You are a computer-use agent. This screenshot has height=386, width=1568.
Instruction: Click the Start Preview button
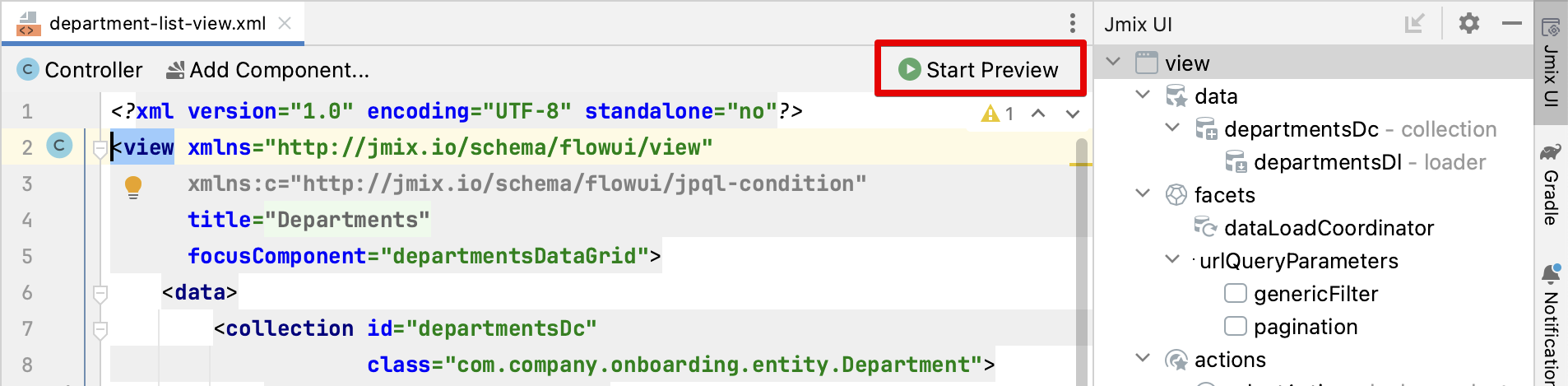(979, 70)
